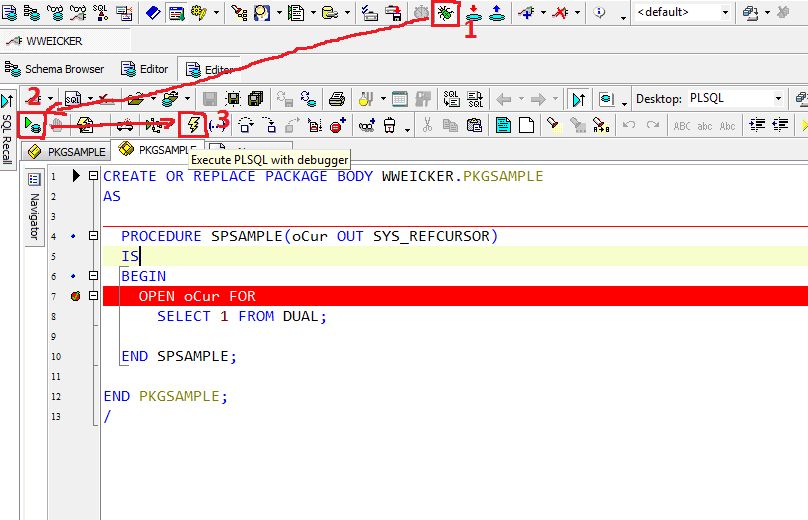
Task: Open dropdown arrow next to end connection icon
Action: click(578, 12)
